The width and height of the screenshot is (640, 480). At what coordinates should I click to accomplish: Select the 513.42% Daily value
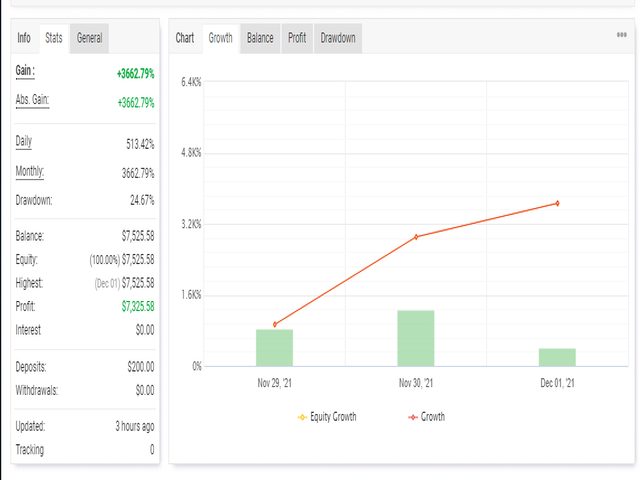[140, 144]
